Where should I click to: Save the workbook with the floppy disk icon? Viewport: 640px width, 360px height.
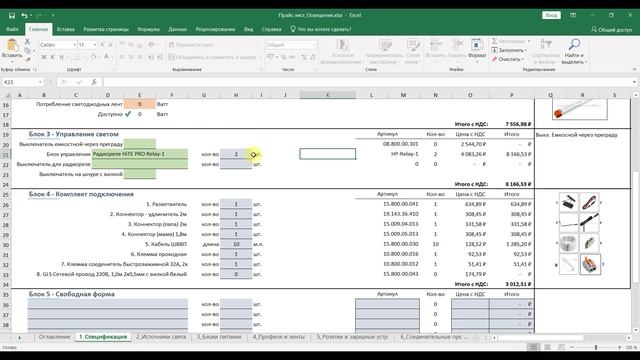click(12, 16)
